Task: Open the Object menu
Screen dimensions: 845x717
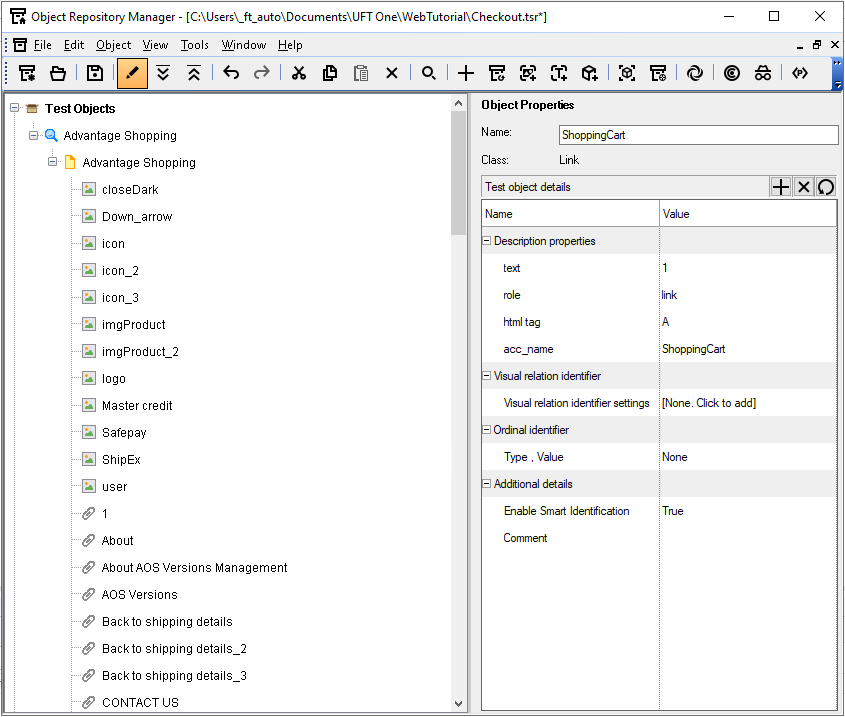Action: (x=114, y=45)
